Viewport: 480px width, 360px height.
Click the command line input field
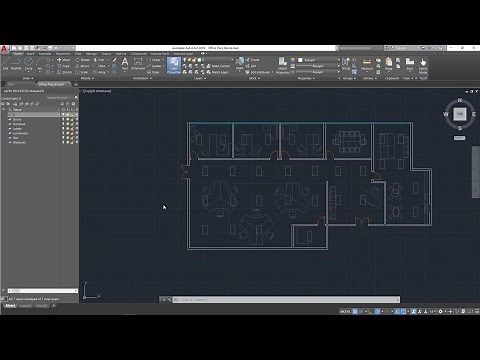(287, 300)
